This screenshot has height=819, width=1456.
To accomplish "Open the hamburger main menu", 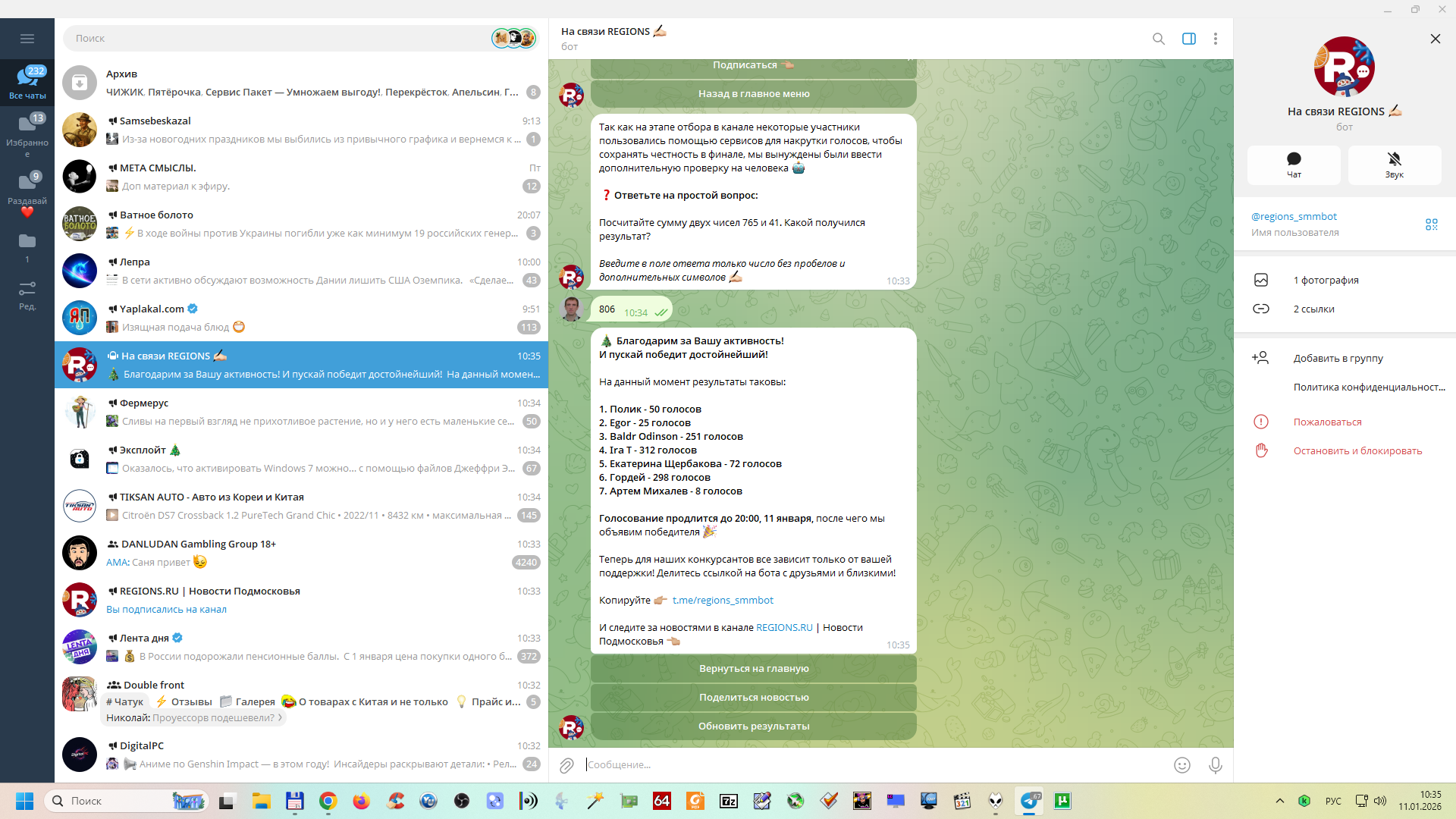I will pyautogui.click(x=27, y=39).
